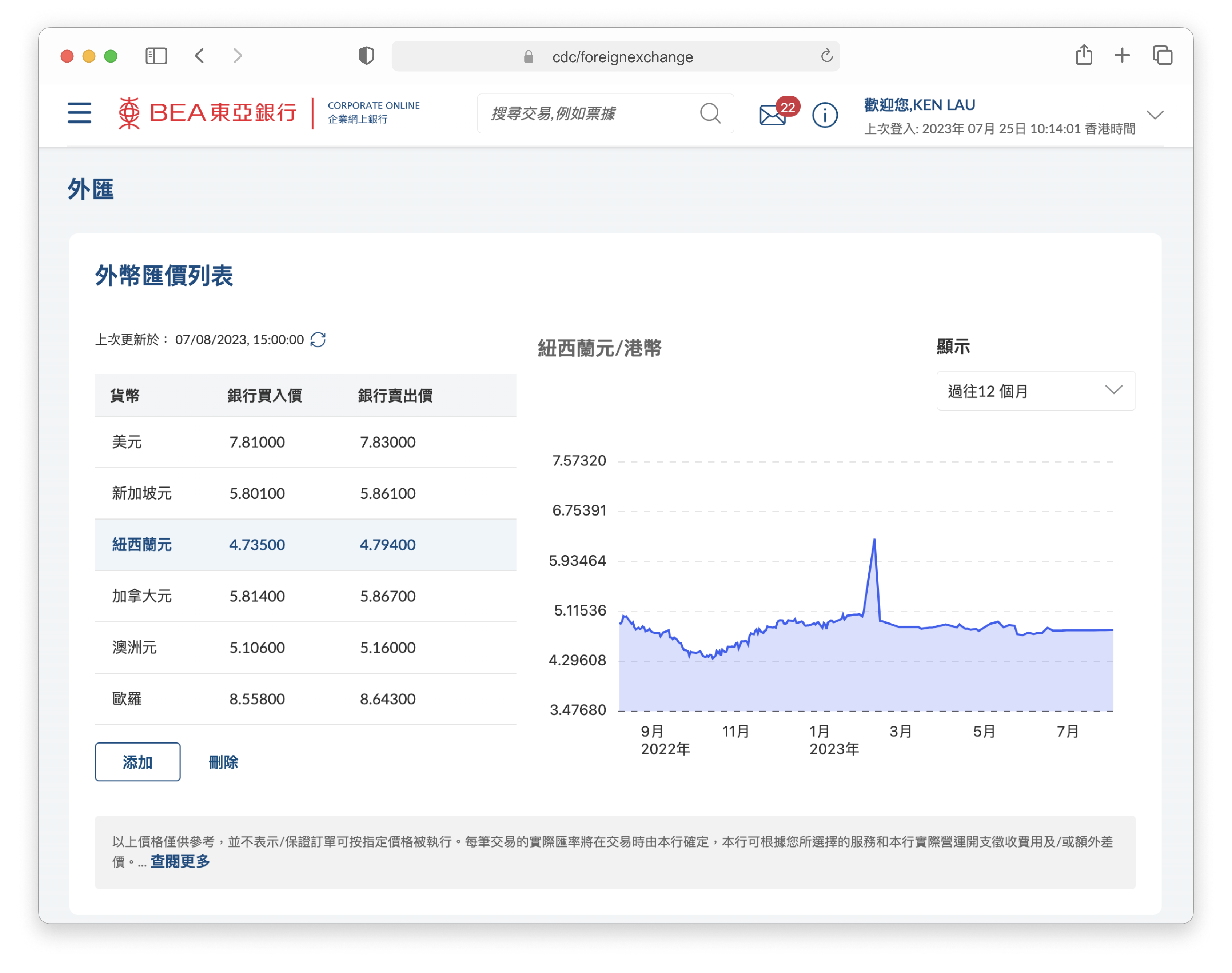Click the BEA 東亞銀行 logo
Image resolution: width=1232 pixels, height=973 pixels.
tap(207, 113)
